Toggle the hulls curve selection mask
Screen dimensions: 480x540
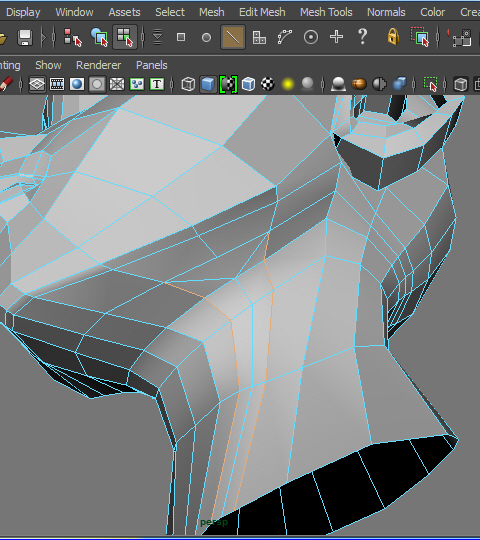pos(285,37)
